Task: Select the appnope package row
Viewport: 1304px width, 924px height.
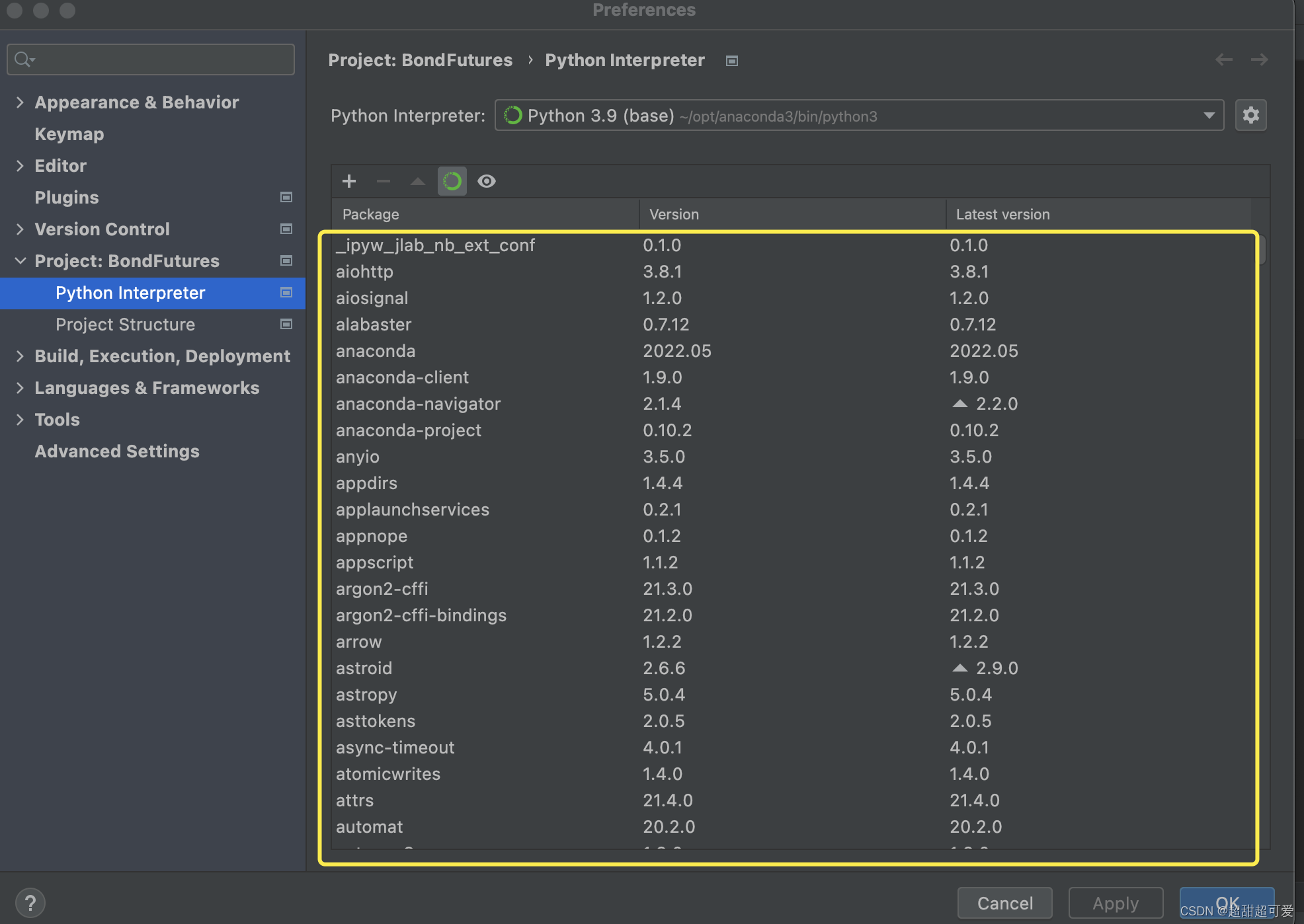Action: [x=791, y=536]
